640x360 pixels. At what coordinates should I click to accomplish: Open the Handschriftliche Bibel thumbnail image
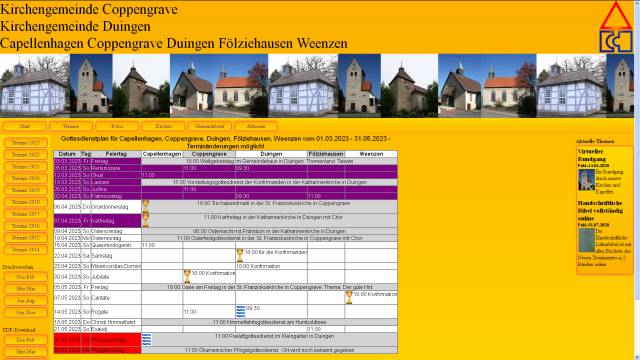586,240
